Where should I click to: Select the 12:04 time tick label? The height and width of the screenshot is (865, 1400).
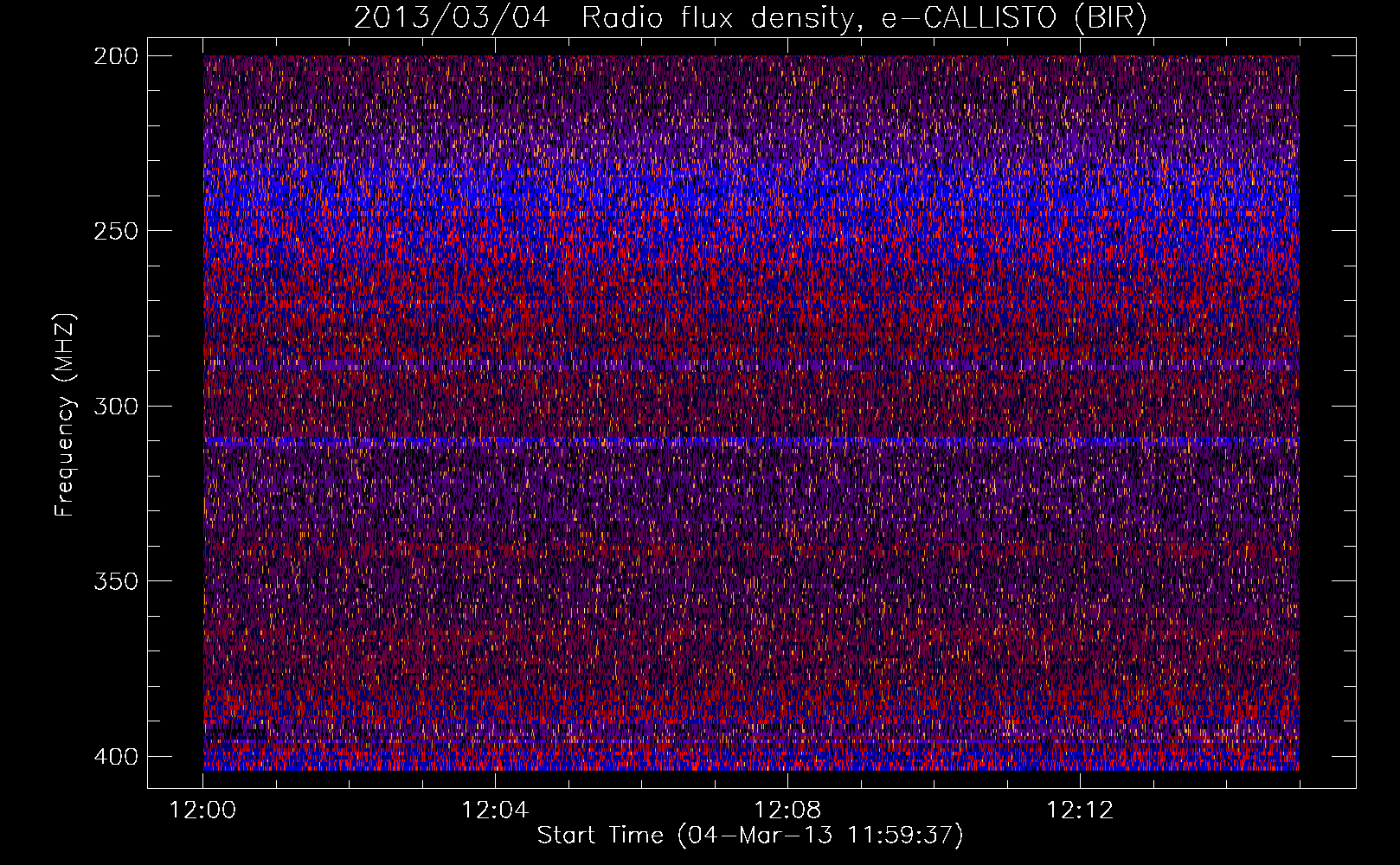495,811
